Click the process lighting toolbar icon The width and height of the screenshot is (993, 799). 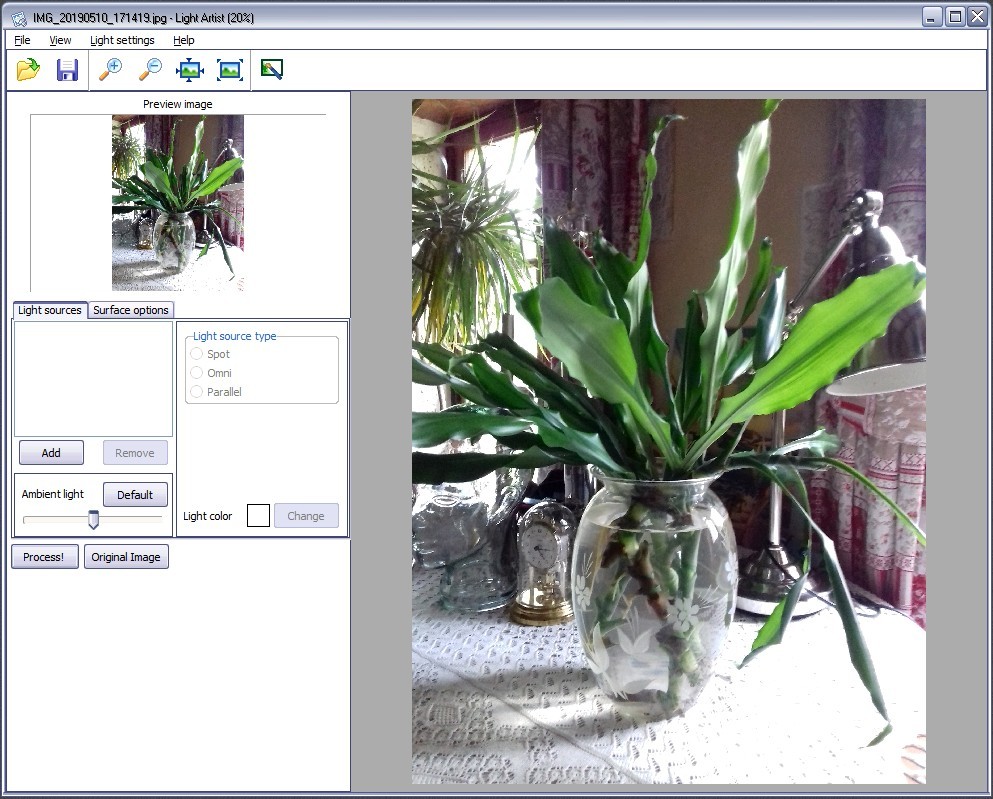(x=272, y=69)
